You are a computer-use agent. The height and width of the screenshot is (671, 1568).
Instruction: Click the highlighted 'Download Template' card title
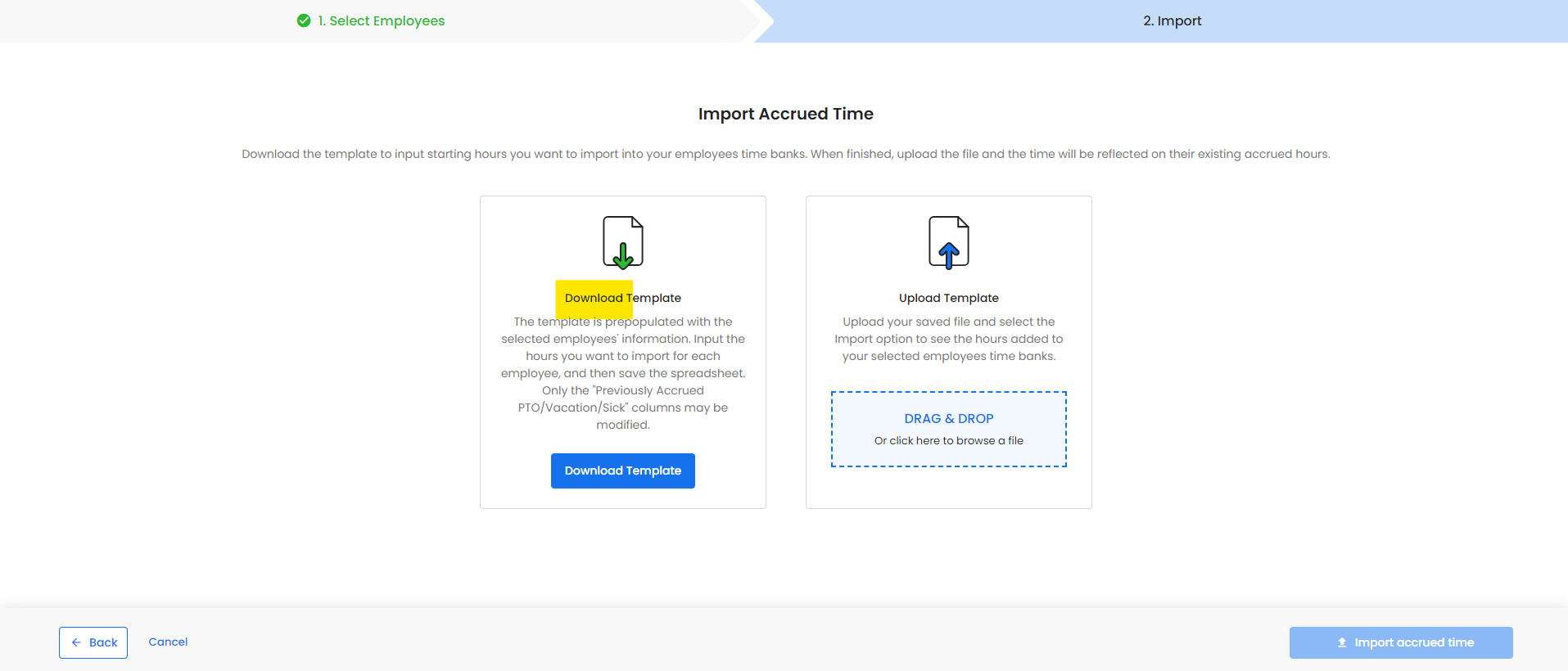pyautogui.click(x=622, y=298)
